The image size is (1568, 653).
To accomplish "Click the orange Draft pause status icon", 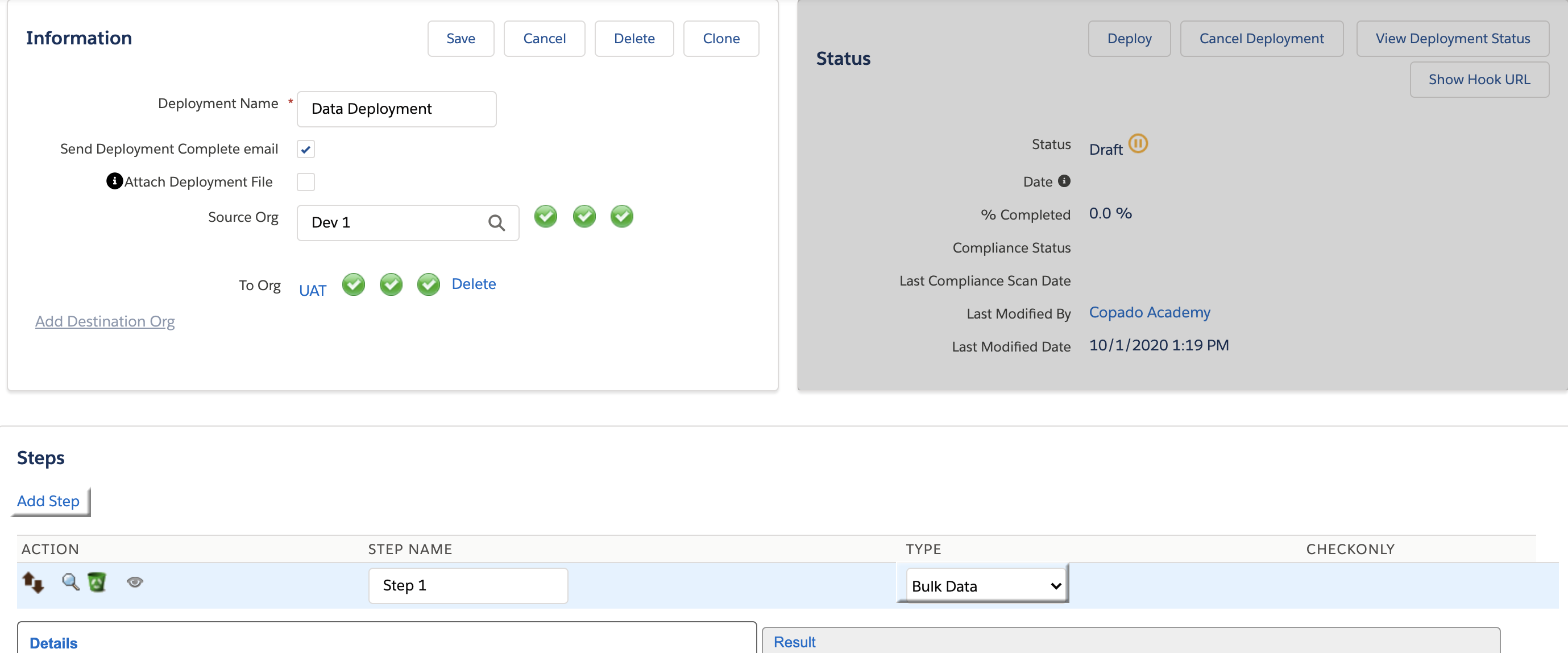I will point(1138,144).
